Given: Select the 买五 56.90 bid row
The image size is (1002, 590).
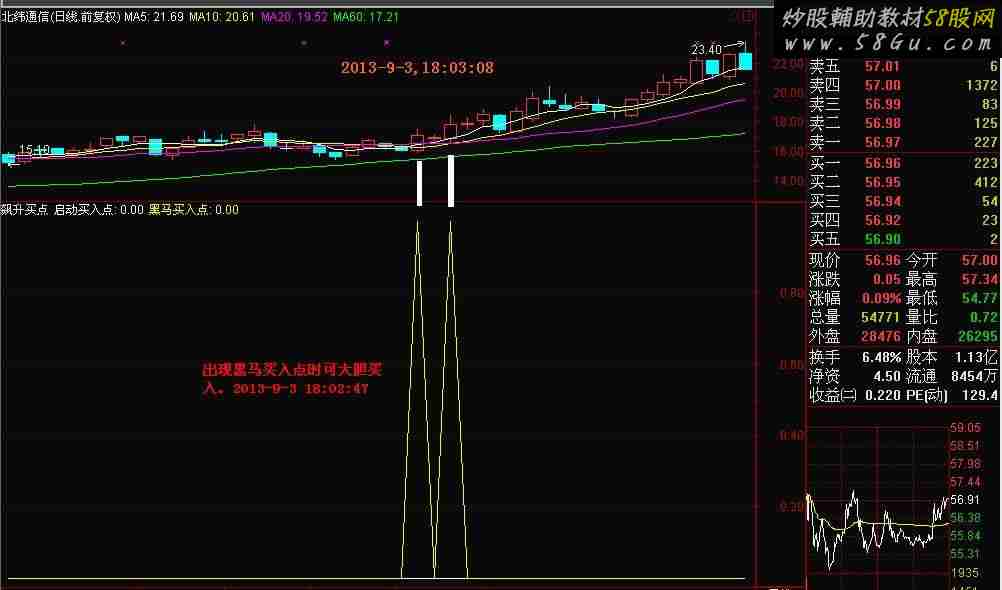Looking at the screenshot, I should coord(903,239).
